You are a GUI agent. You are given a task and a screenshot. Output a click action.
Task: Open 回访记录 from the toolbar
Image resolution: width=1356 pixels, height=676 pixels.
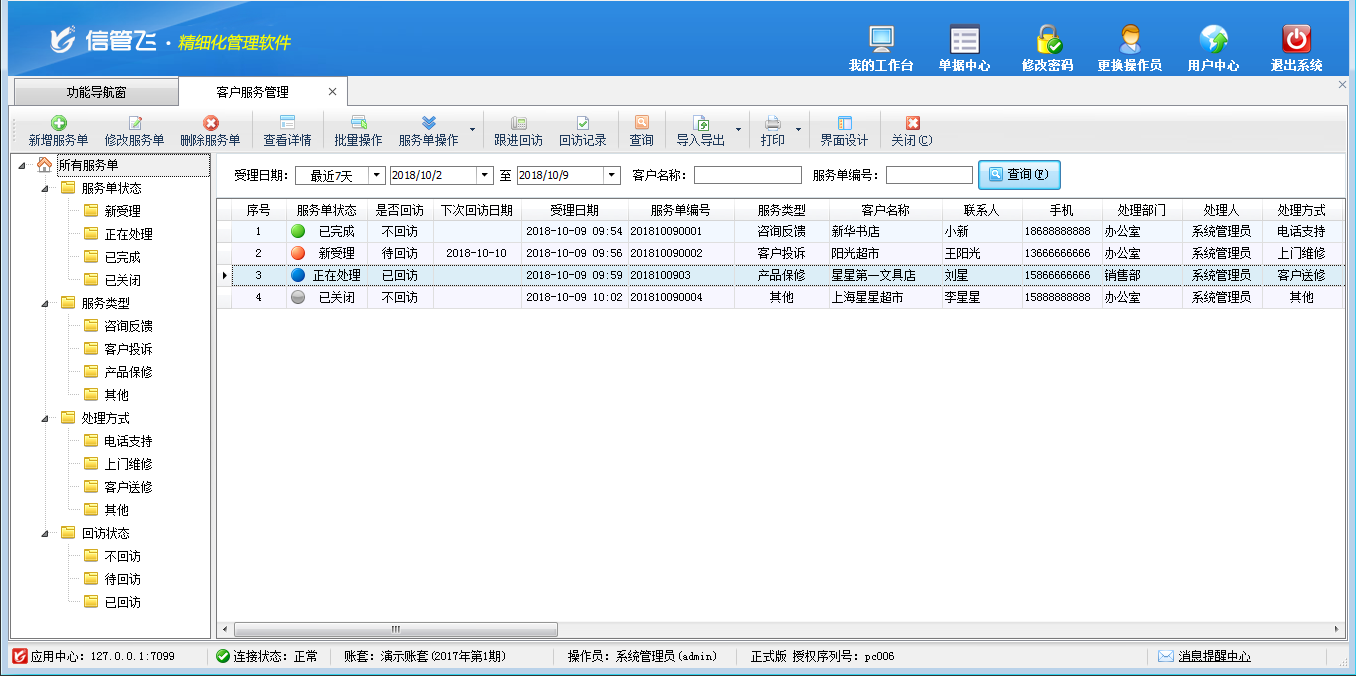(x=582, y=123)
